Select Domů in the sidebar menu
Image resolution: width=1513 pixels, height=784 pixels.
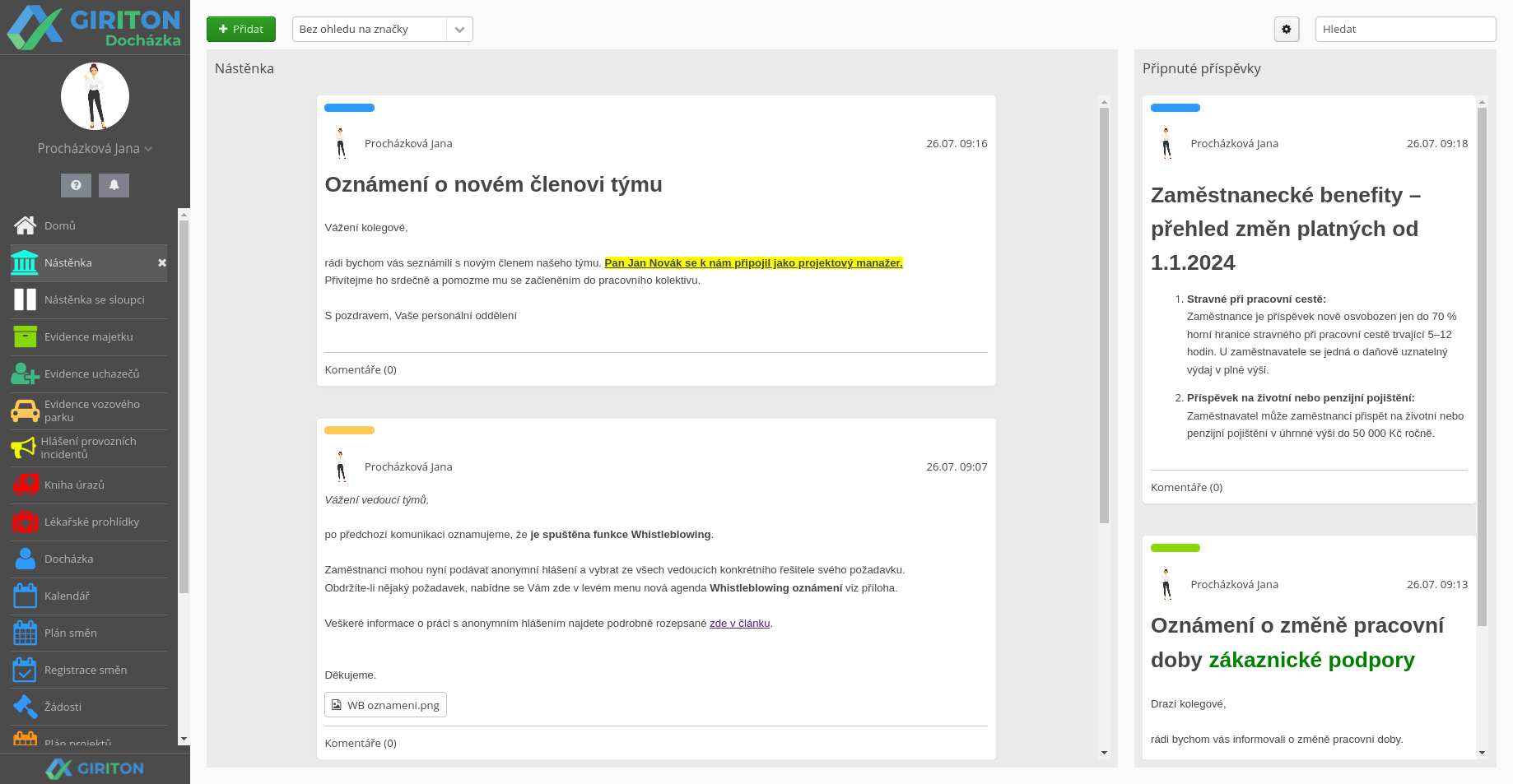[x=89, y=225]
